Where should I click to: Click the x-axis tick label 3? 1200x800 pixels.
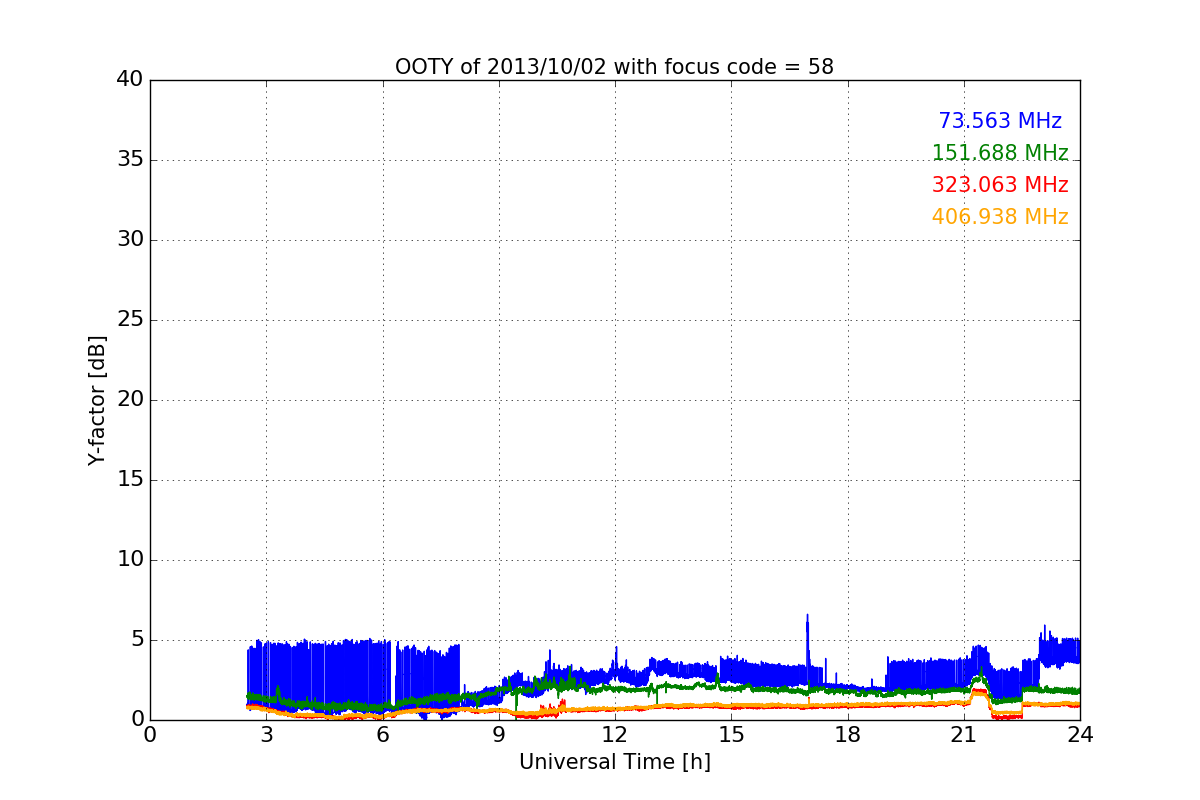pyautogui.click(x=266, y=735)
